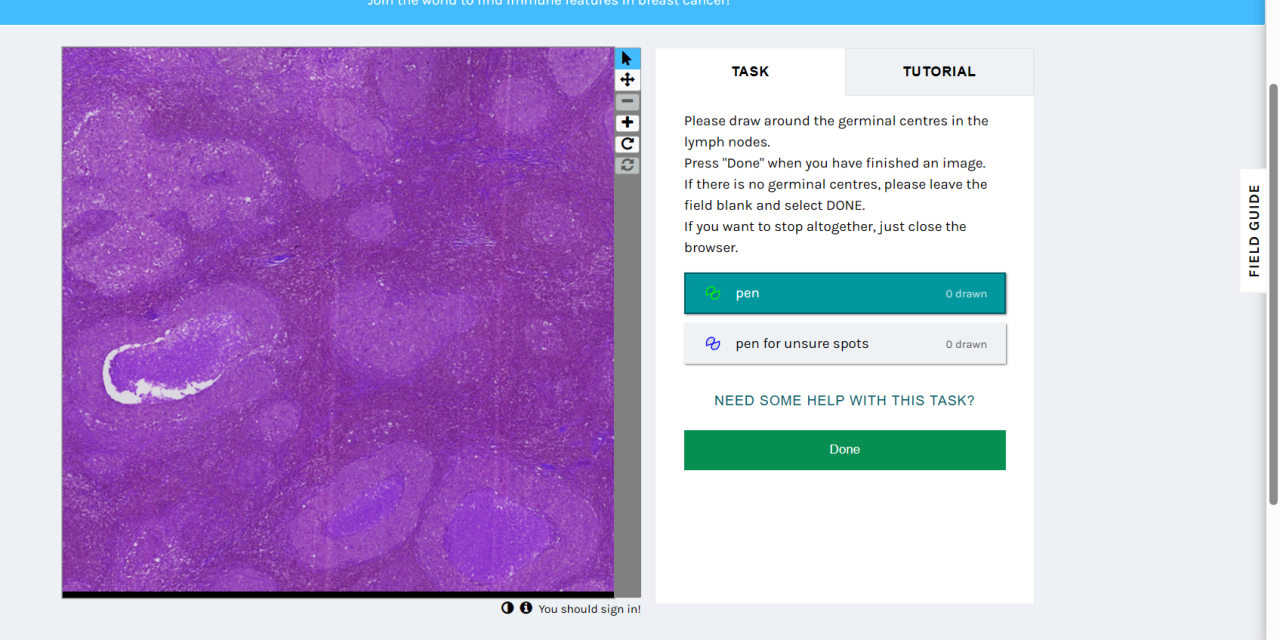
Task: Click the lymph node slide image
Action: (338, 320)
